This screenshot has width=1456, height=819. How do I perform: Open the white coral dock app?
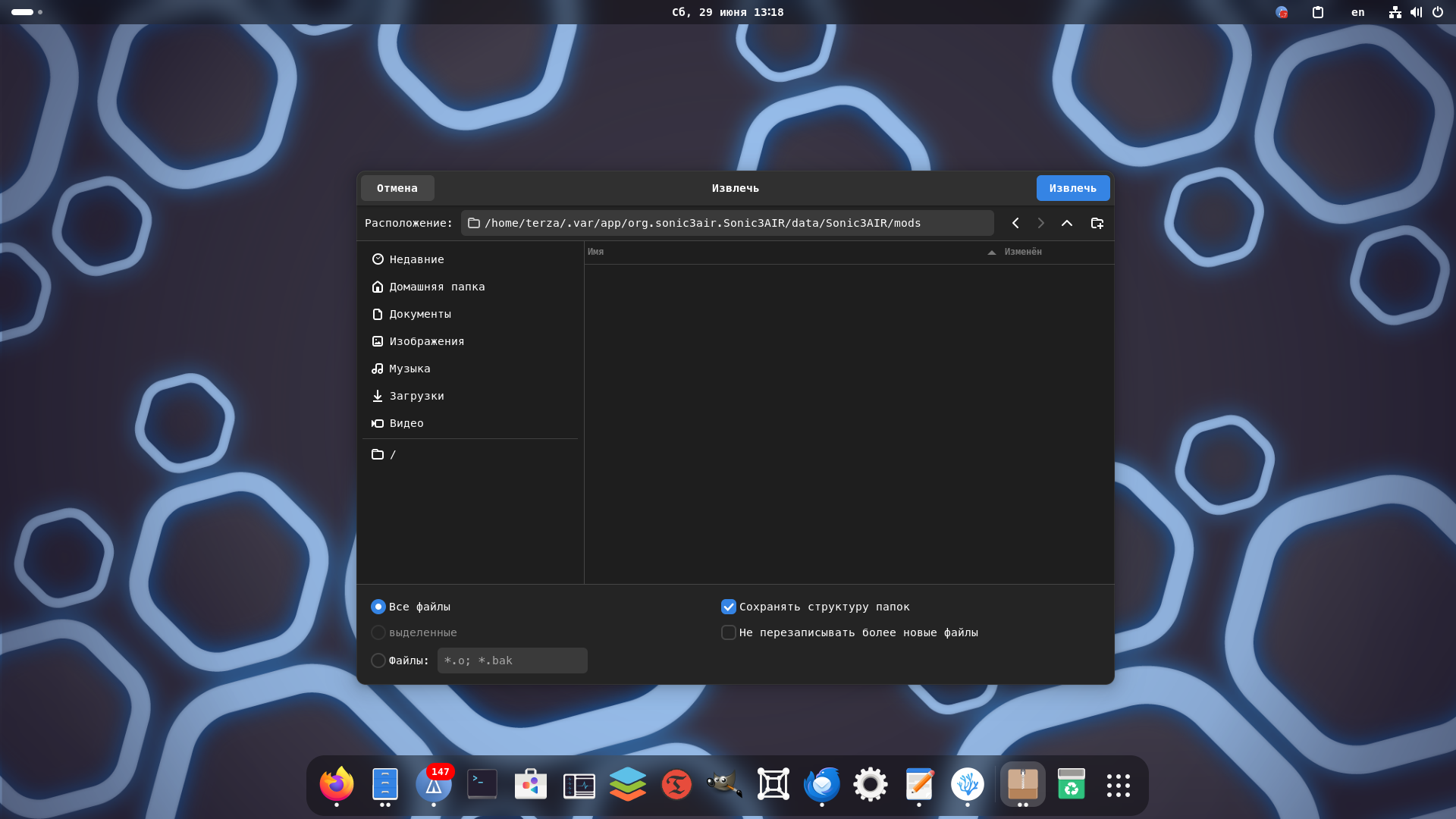pyautogui.click(x=968, y=784)
